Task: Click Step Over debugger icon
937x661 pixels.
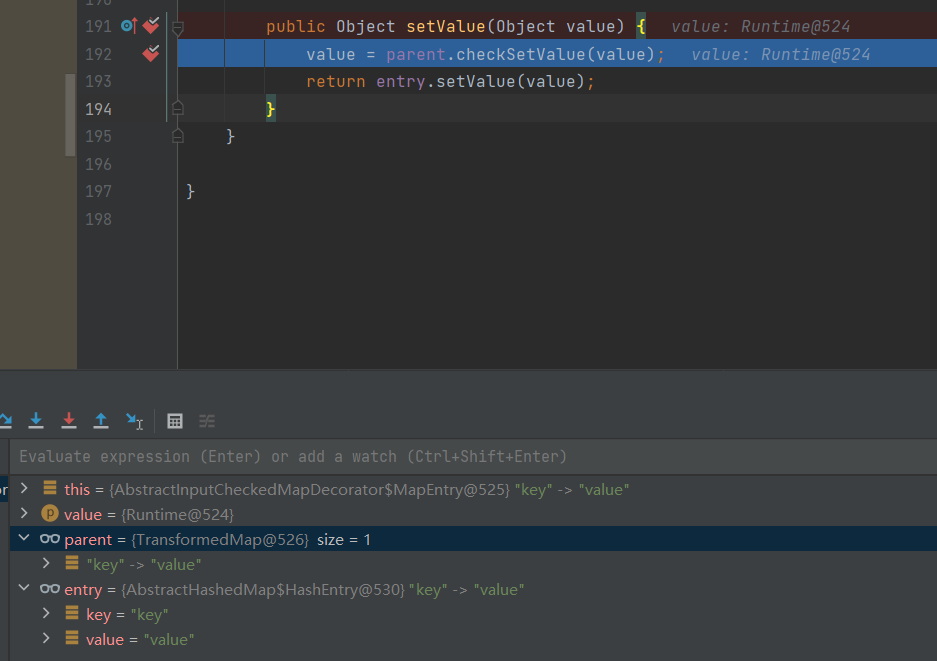Action: tap(5, 421)
